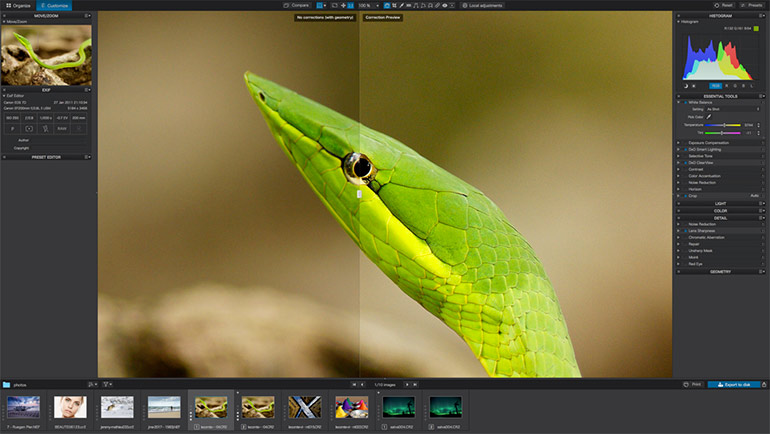Click the Local adjustments button
This screenshot has height=434, width=770.
point(485,5)
